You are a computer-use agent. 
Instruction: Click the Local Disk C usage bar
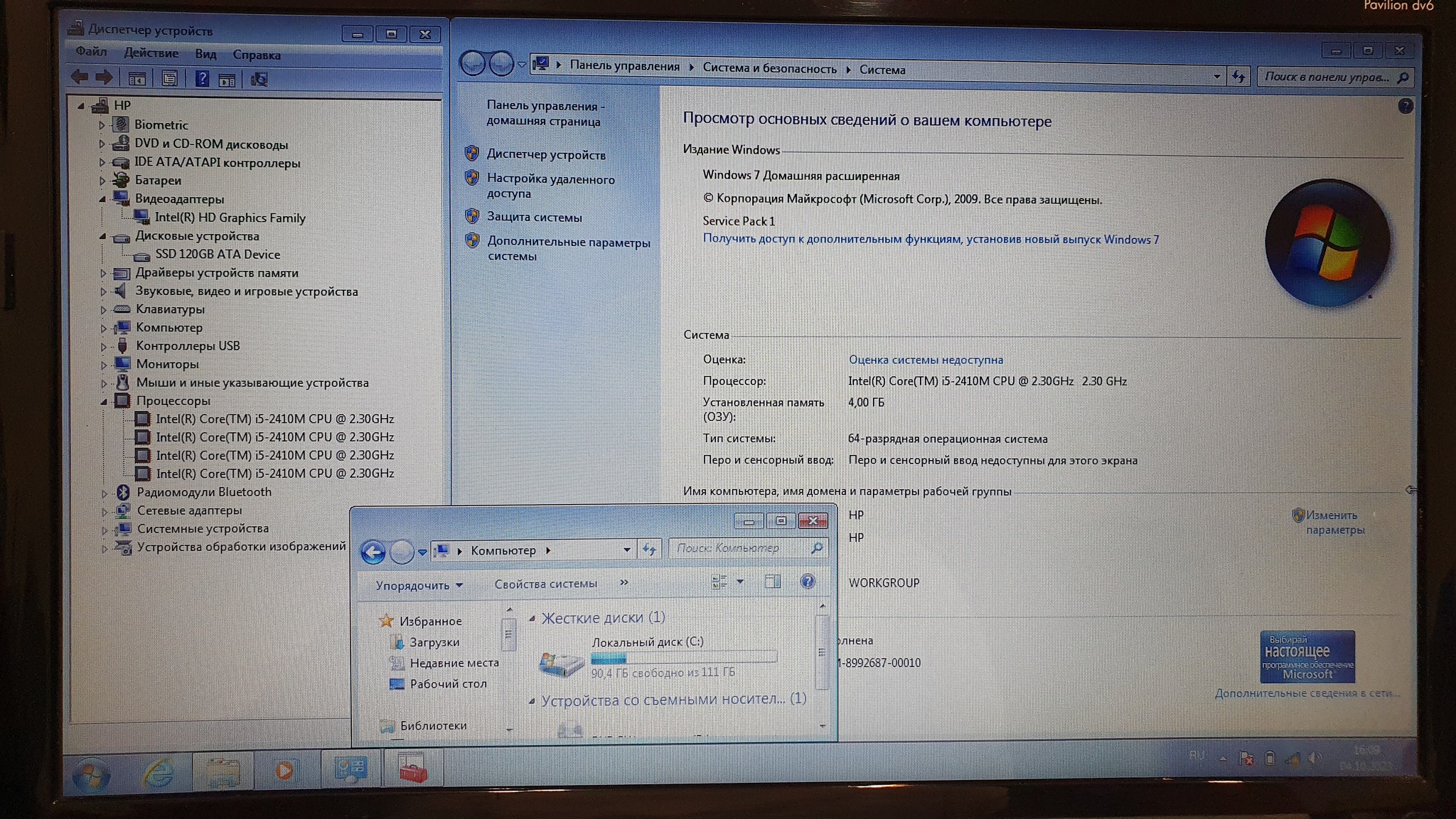click(683, 658)
